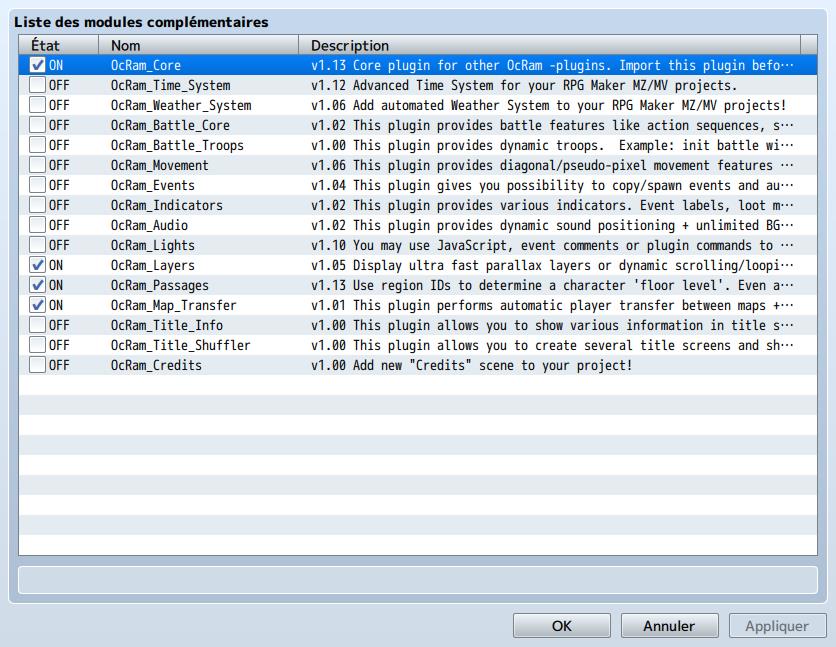Click the v1.13 Core plugin description
This screenshot has height=647, width=836.
(552, 65)
